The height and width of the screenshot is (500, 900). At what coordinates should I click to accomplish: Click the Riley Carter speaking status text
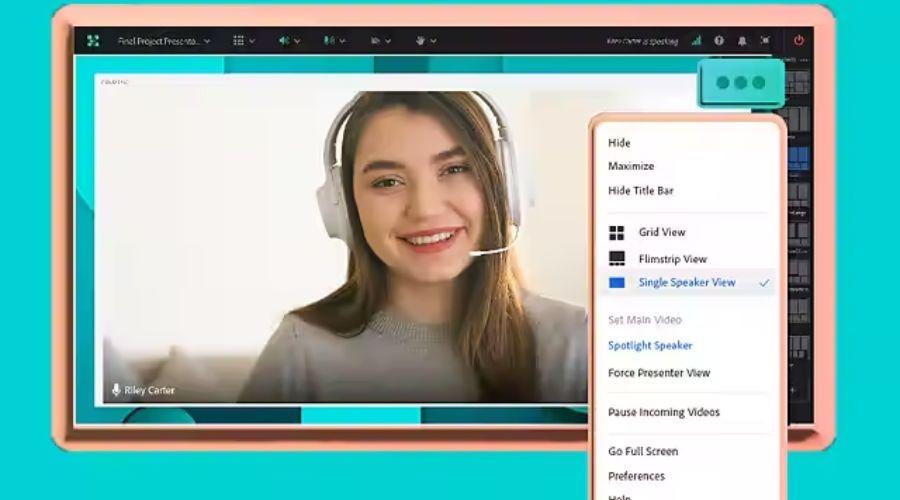coord(642,41)
